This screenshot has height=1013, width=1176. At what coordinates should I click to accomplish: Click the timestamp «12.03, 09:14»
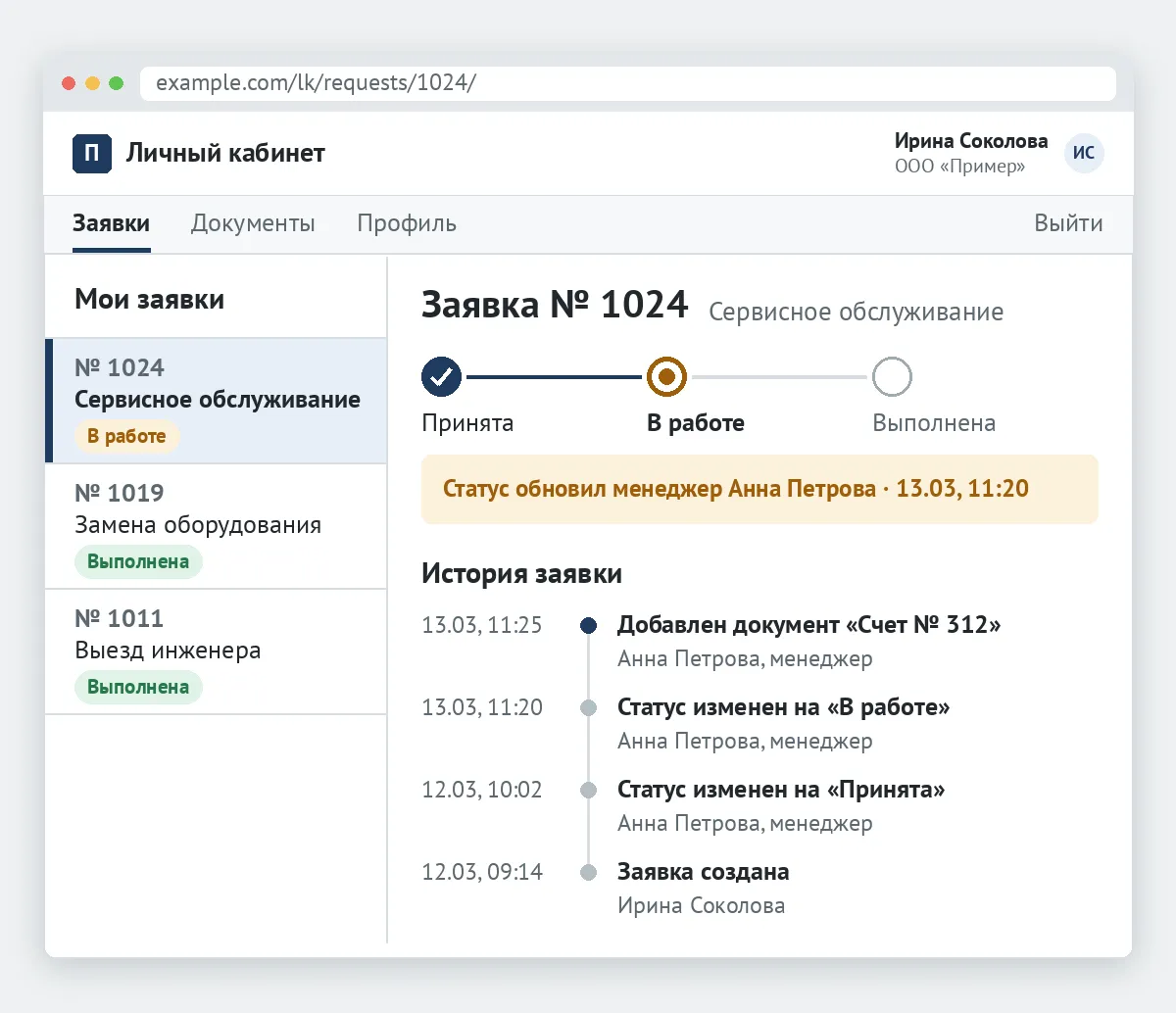(482, 872)
